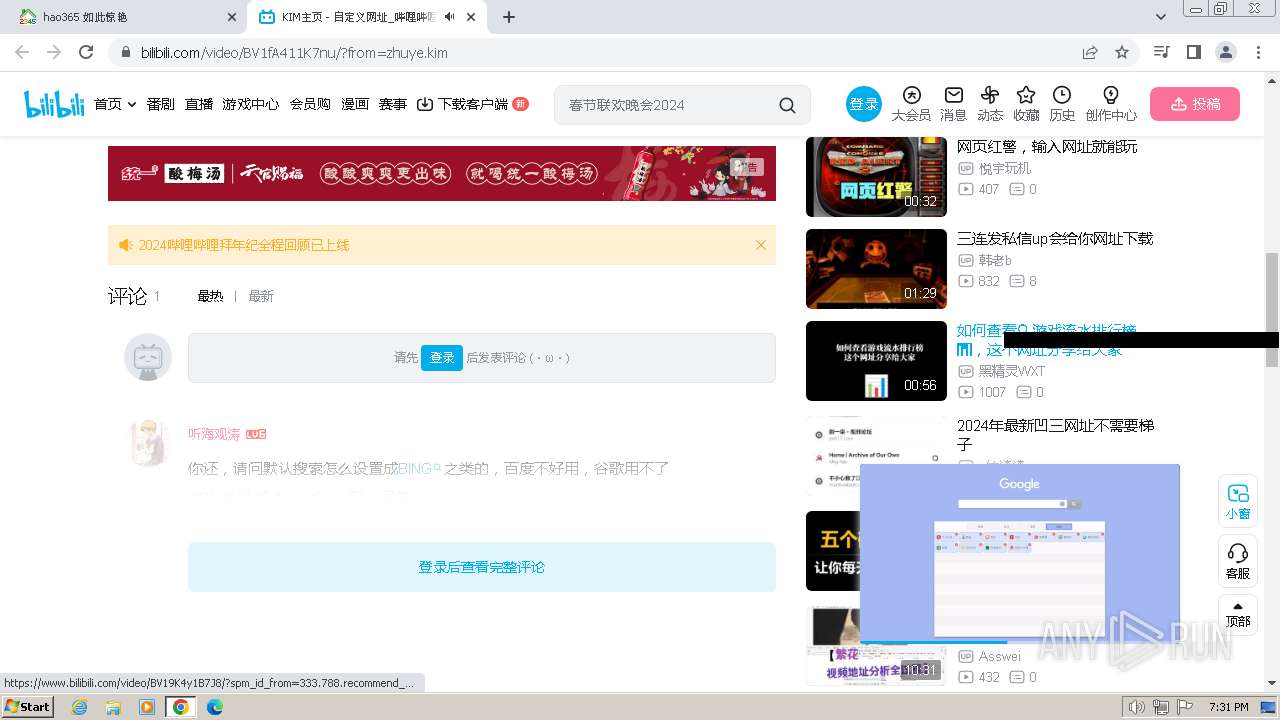Click 小窗 mini-player button
This screenshot has height=720, width=1280.
(x=1238, y=502)
